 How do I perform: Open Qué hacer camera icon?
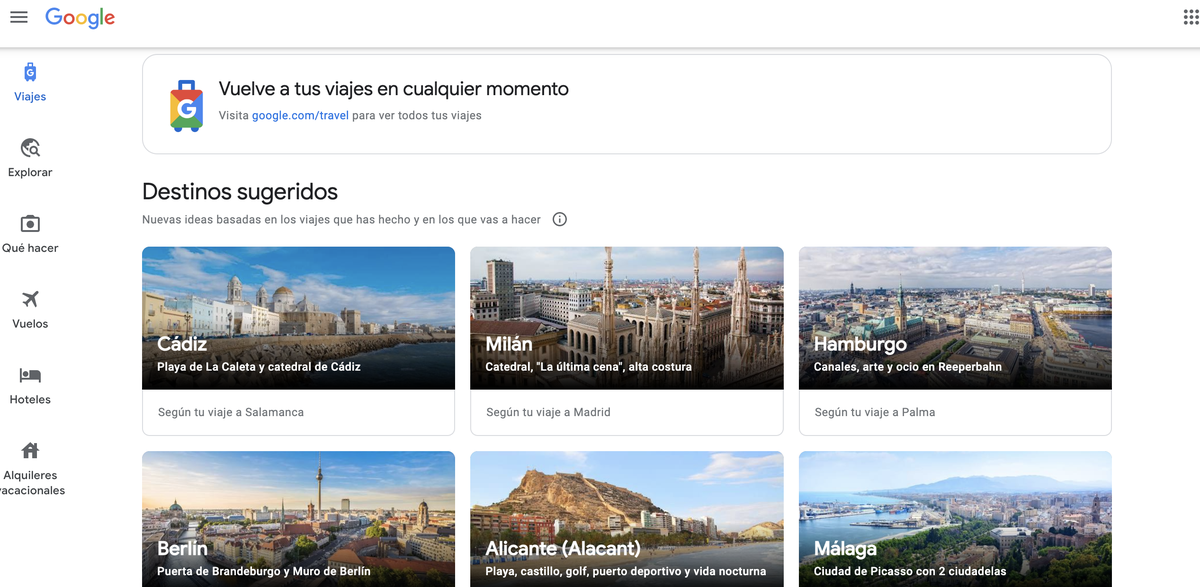(30, 223)
